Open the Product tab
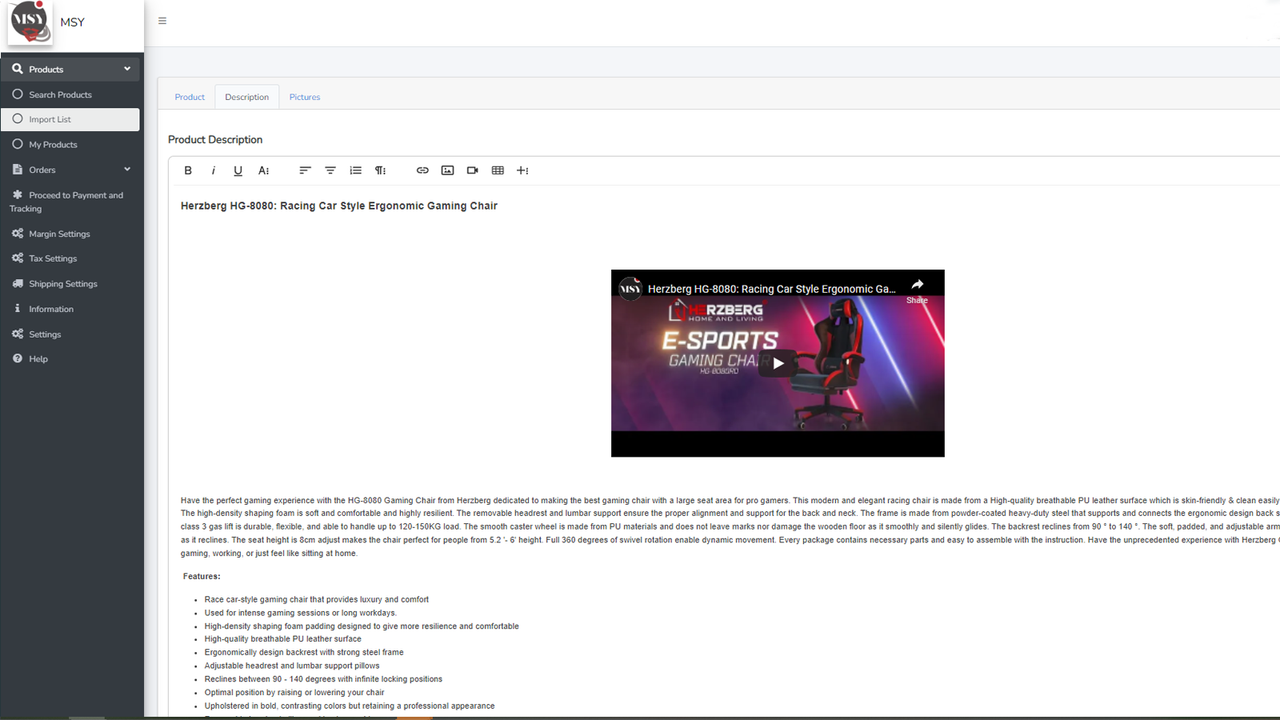Viewport: 1280px width, 720px height. click(x=189, y=96)
